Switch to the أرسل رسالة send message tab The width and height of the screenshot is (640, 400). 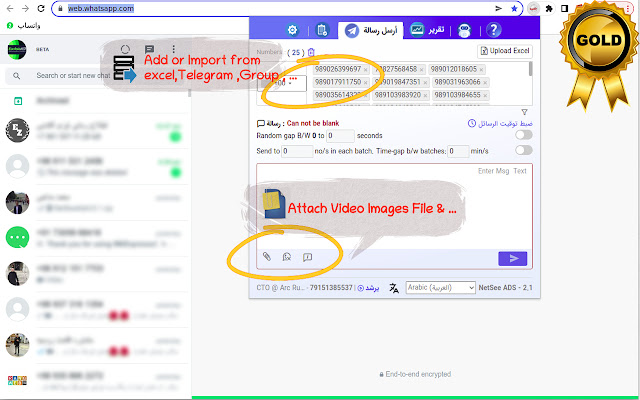[371, 31]
